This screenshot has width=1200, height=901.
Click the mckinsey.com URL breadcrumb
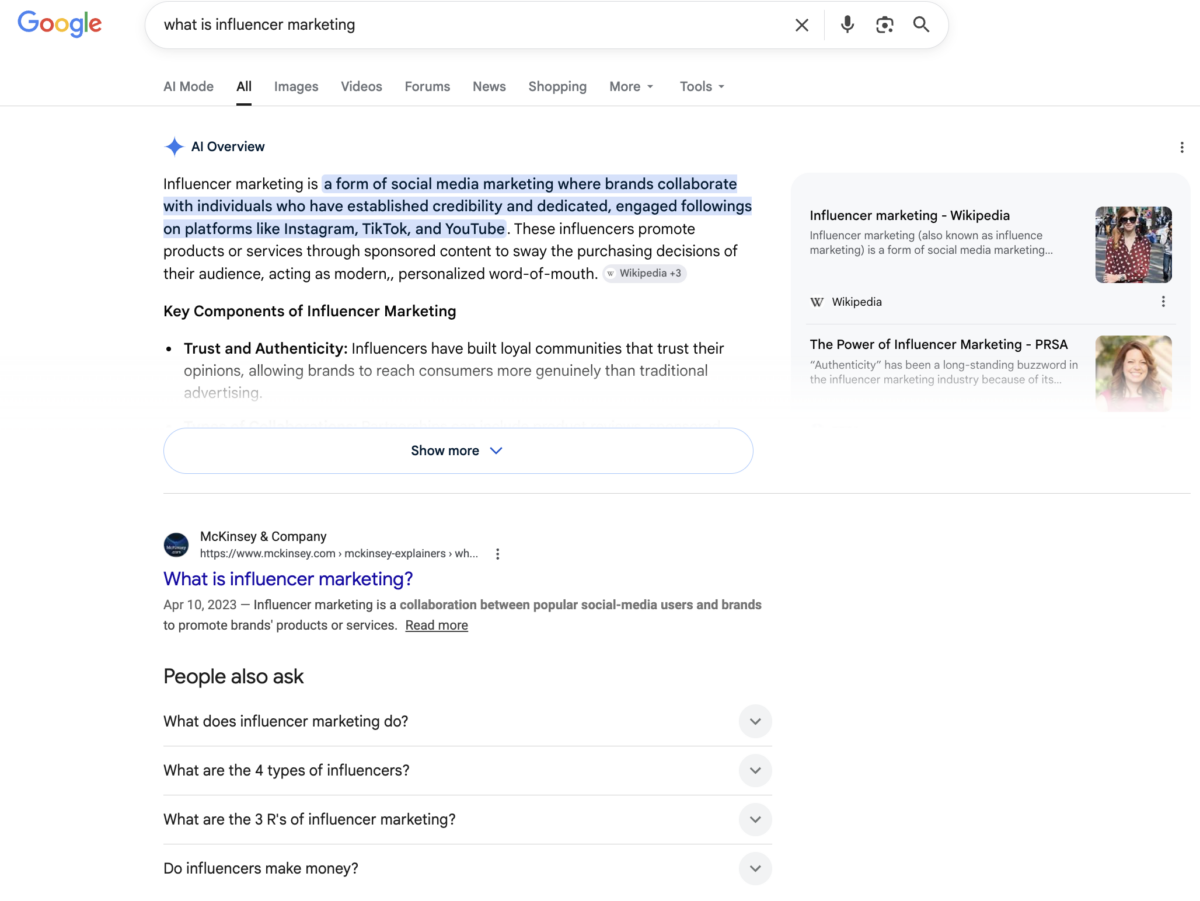pos(338,554)
